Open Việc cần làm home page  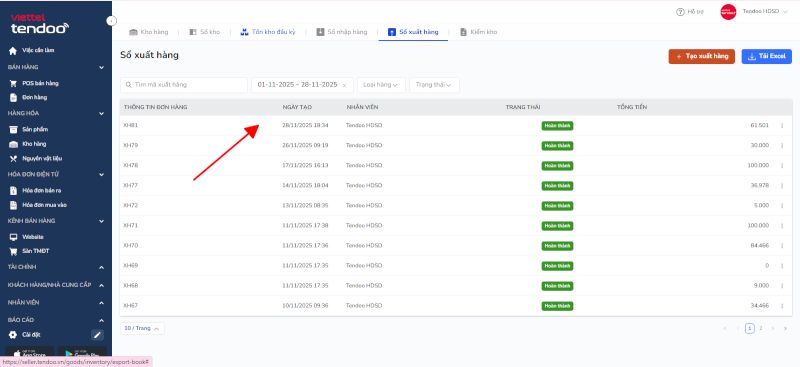click(x=32, y=51)
